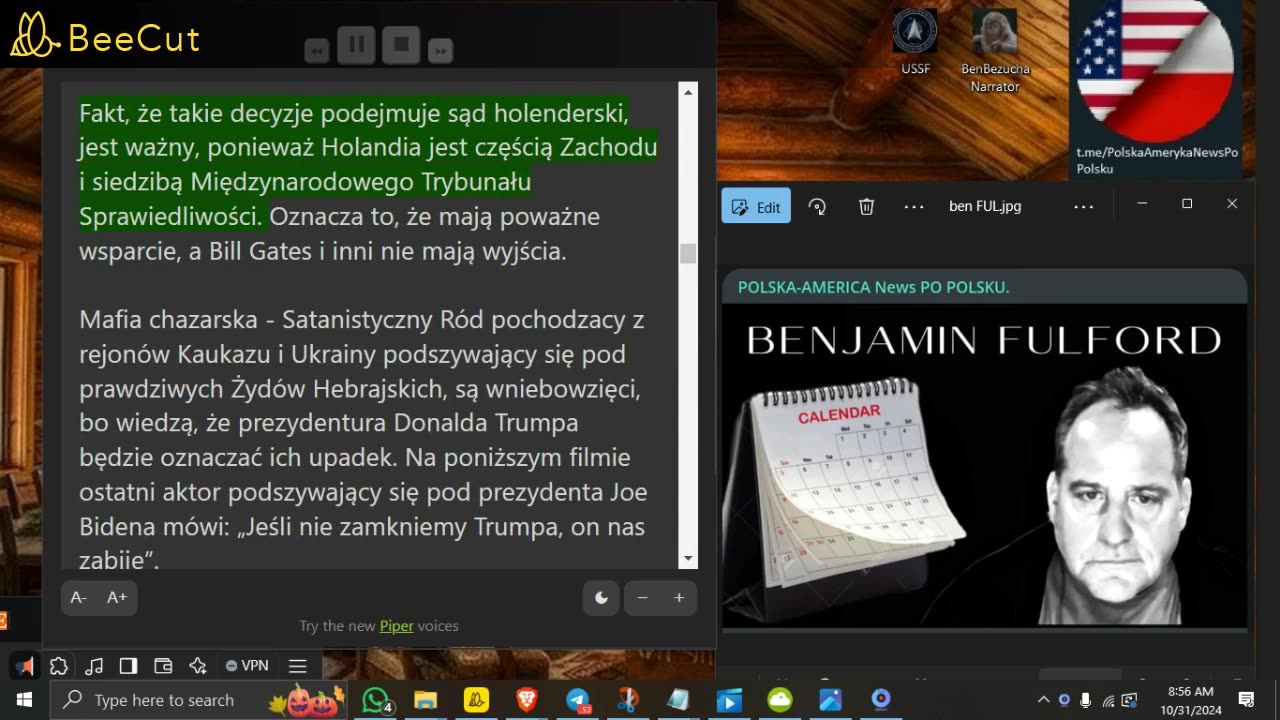Decrease reader font size with A-
1280x720 pixels.
click(79, 597)
